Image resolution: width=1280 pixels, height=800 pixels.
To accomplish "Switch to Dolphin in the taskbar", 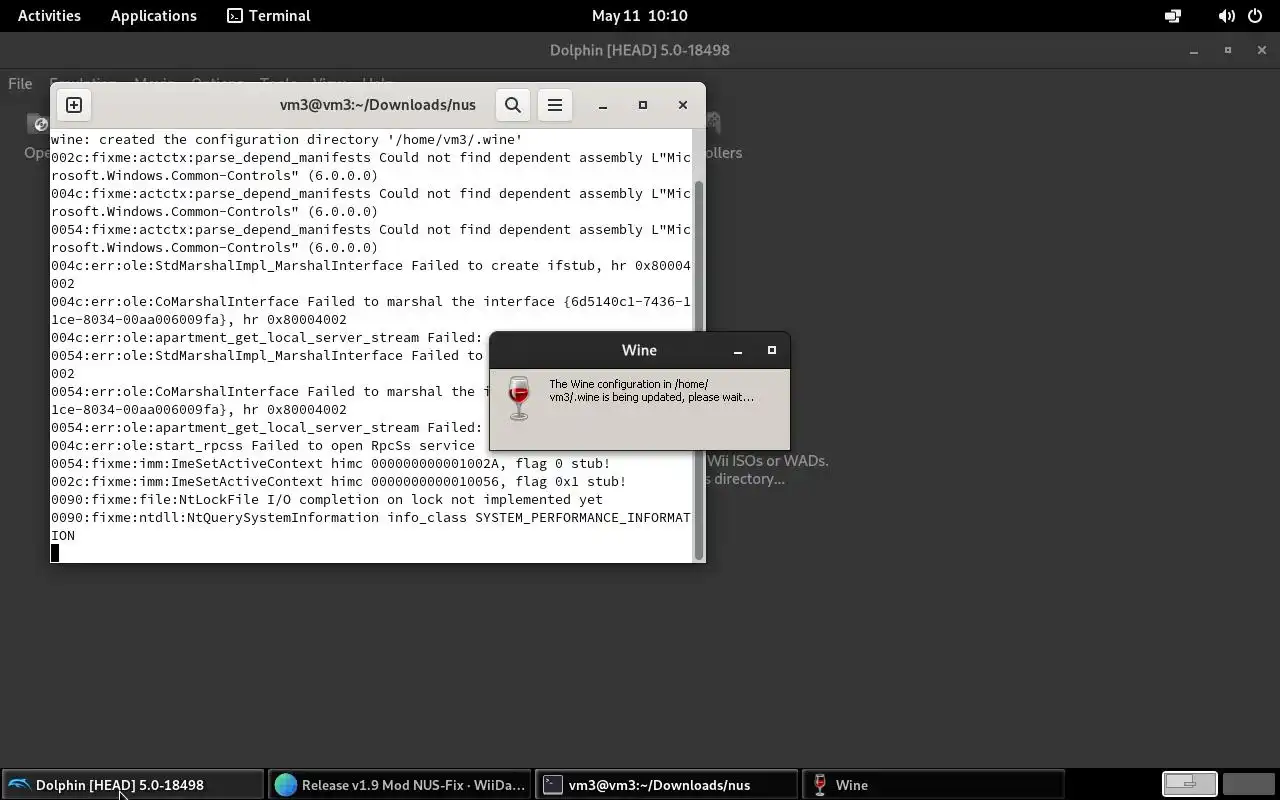I will coord(133,785).
